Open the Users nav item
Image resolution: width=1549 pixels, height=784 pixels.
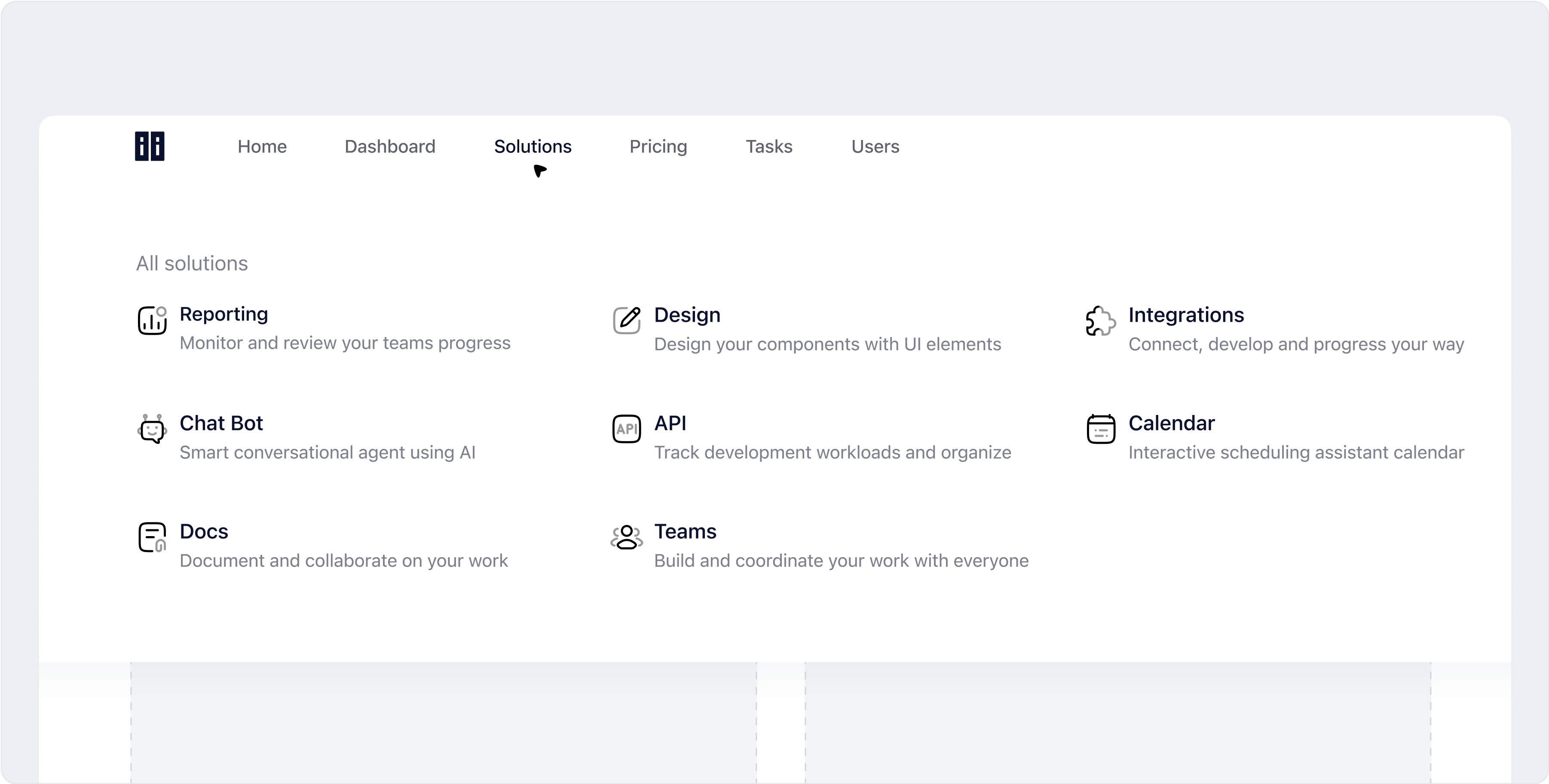(875, 146)
